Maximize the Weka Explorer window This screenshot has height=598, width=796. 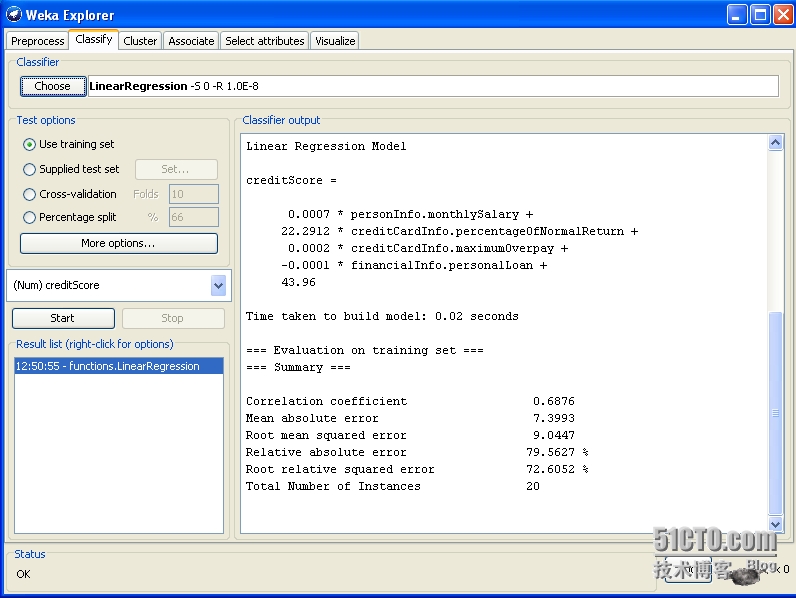760,14
